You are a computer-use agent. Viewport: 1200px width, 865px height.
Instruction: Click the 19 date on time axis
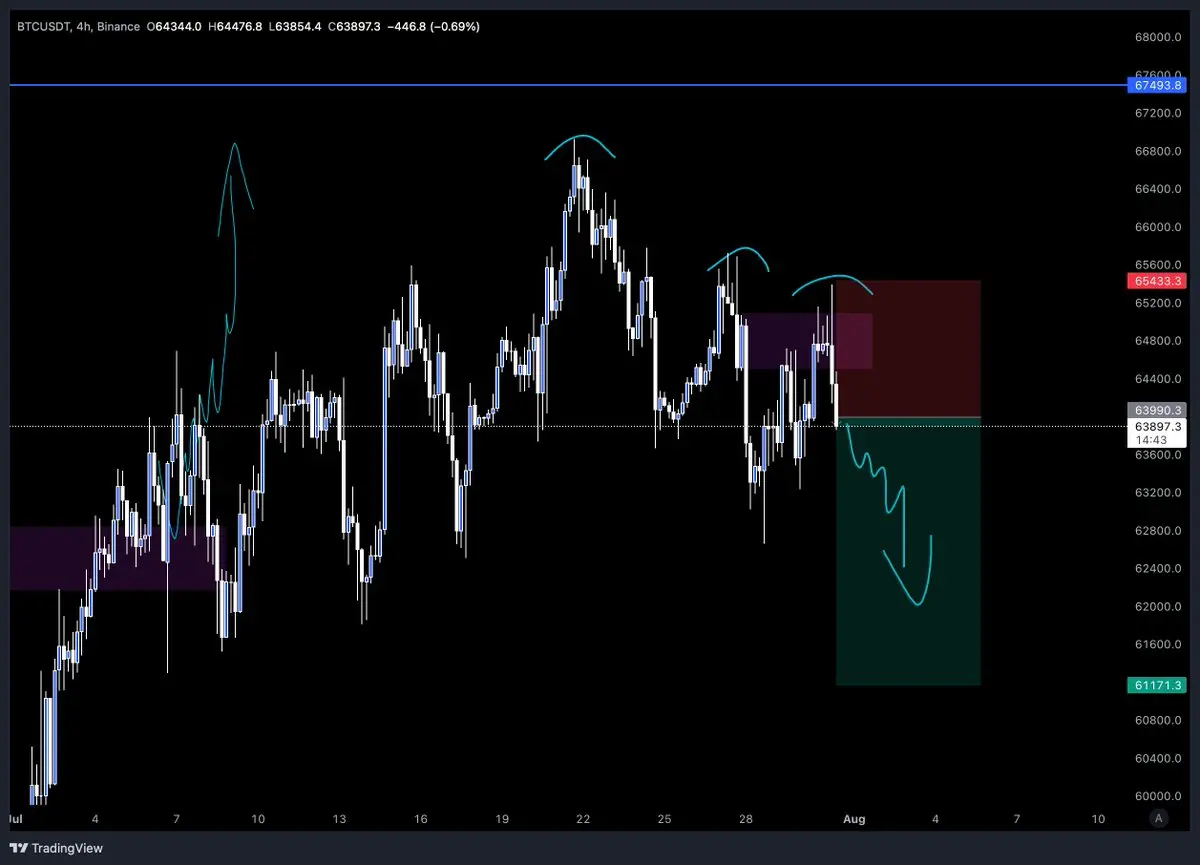coord(502,819)
